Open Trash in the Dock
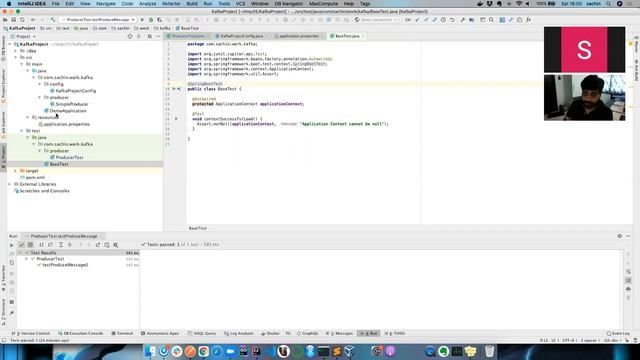 click(490, 351)
